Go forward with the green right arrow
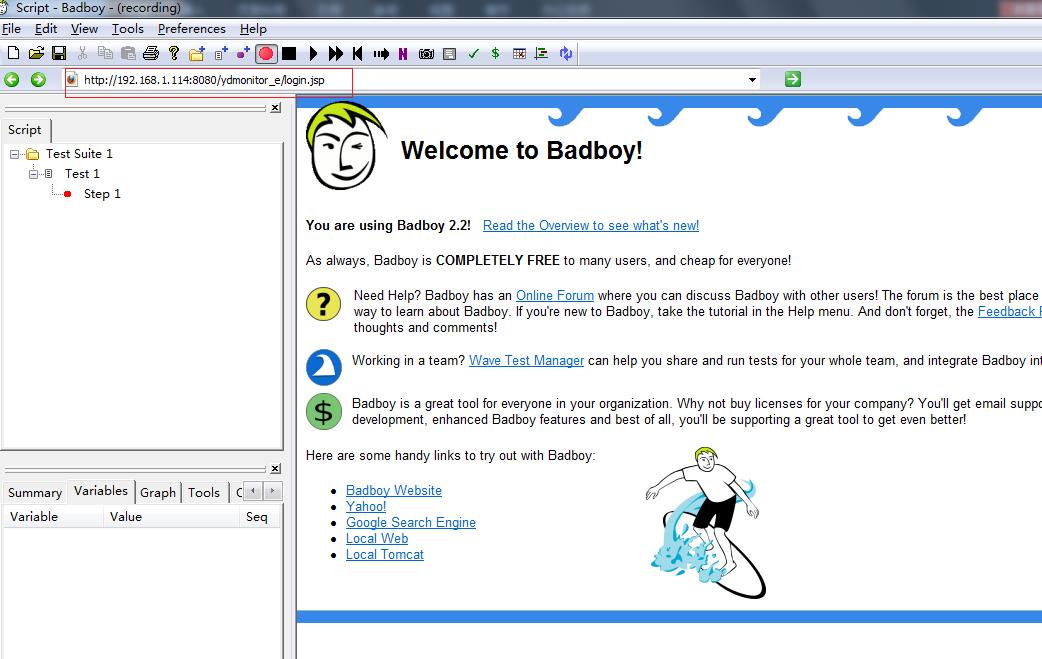Image resolution: width=1042 pixels, height=659 pixels. pos(39,80)
